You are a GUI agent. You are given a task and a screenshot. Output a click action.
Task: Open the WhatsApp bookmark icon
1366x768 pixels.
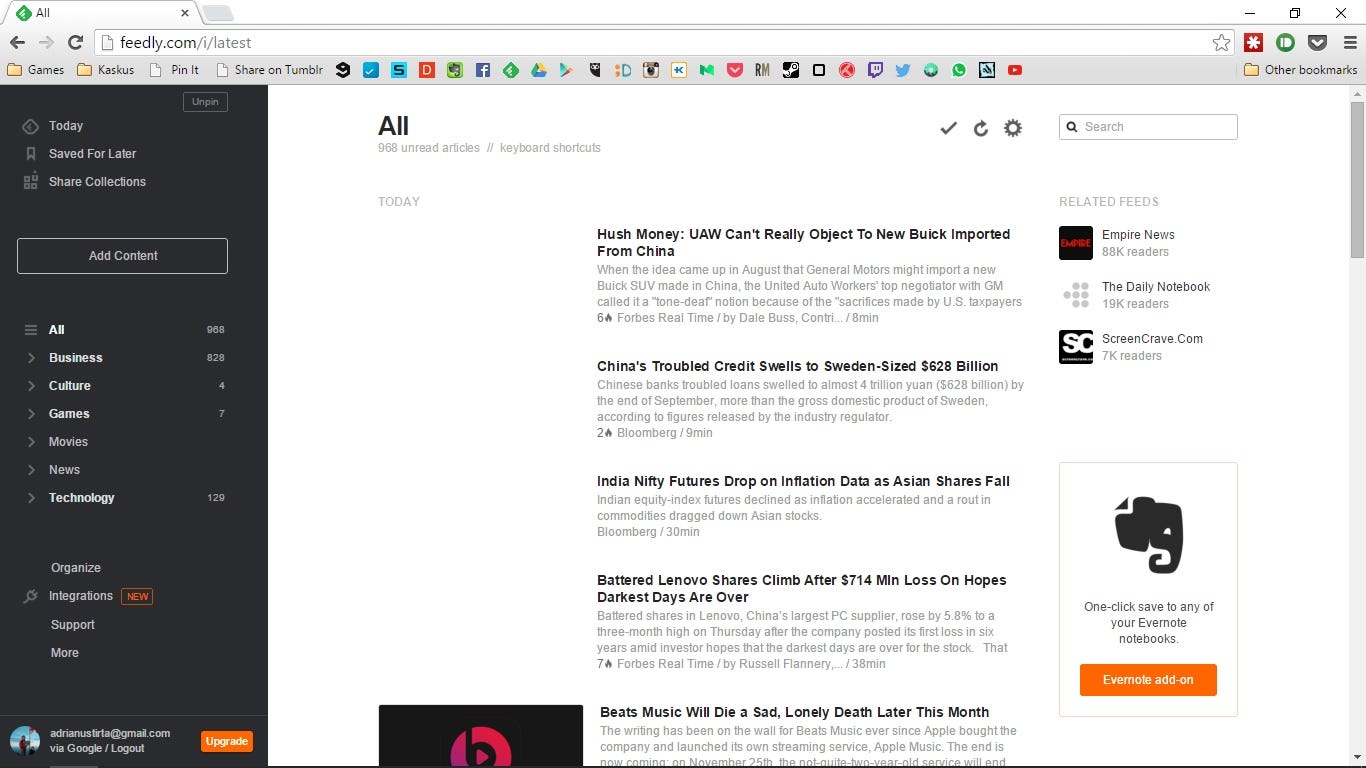click(959, 70)
